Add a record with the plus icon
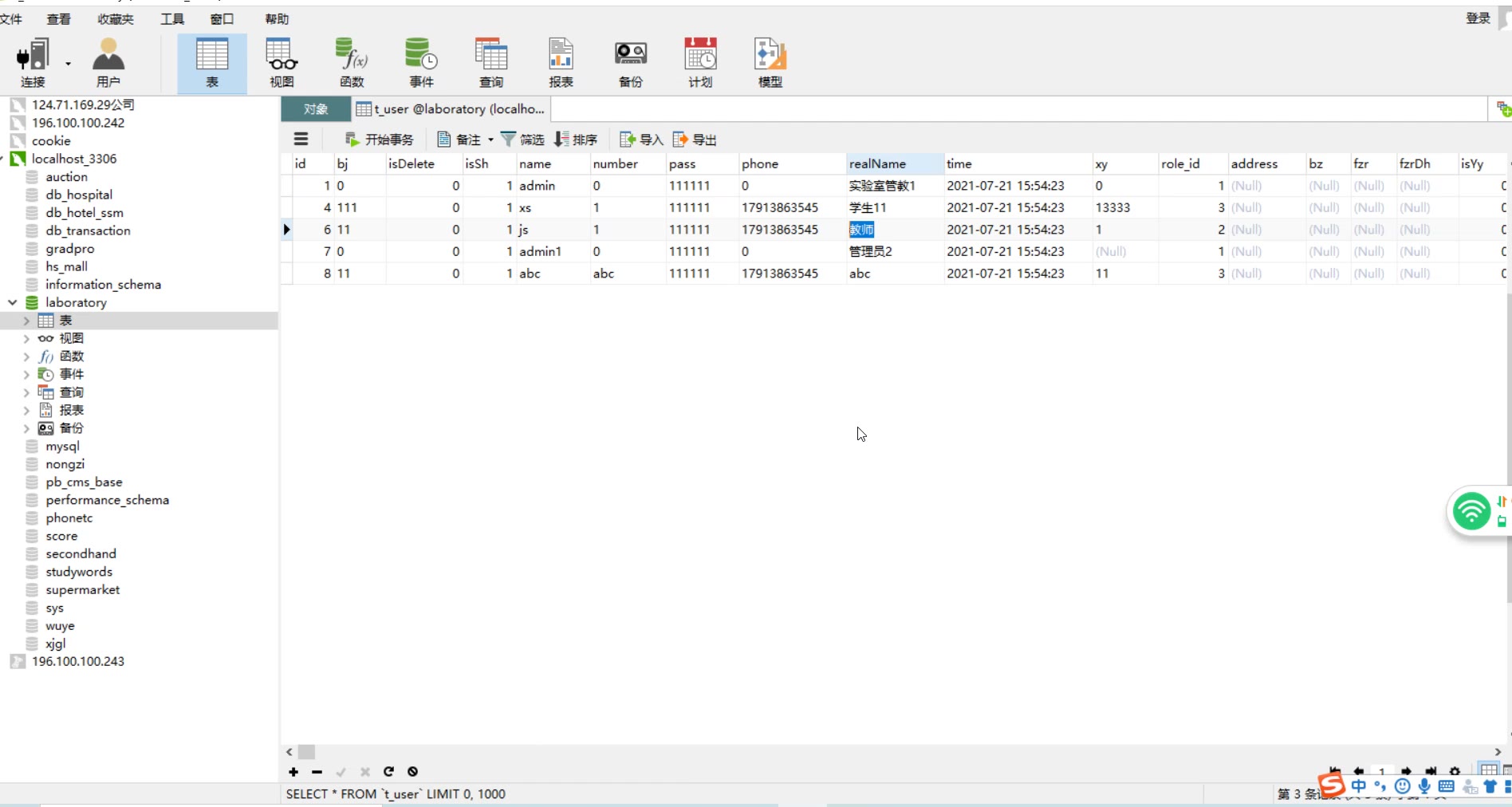1512x807 pixels. [x=293, y=772]
